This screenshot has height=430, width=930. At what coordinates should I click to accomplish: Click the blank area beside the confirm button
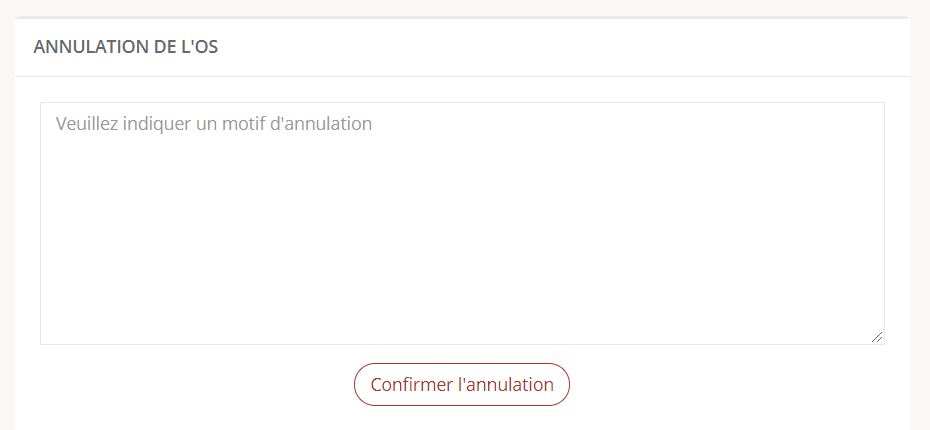[x=712, y=384]
